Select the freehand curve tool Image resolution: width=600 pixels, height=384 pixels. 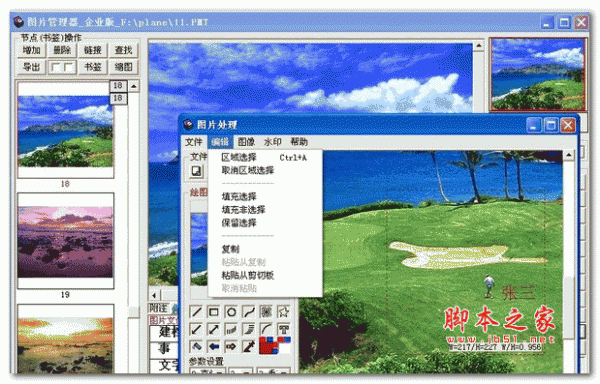[x=249, y=312]
